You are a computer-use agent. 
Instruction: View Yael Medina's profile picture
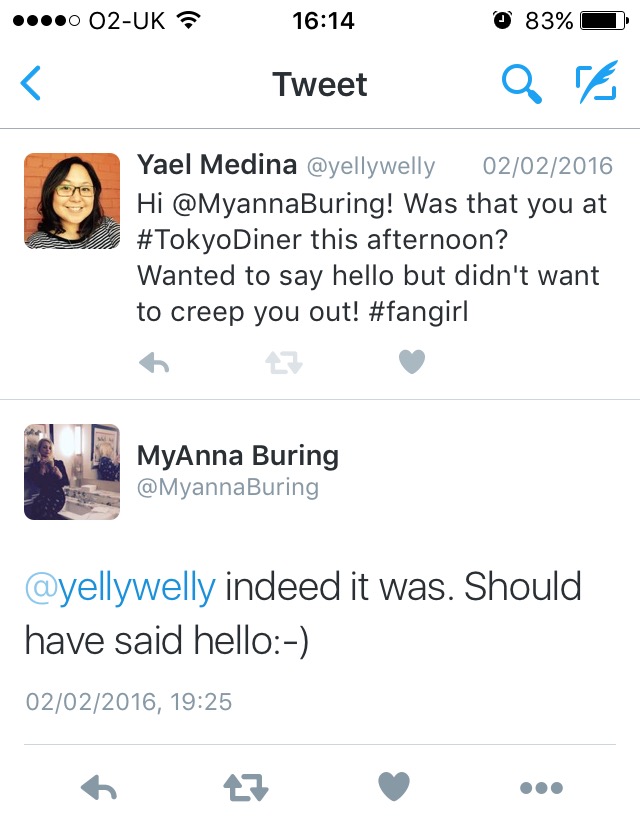71,201
